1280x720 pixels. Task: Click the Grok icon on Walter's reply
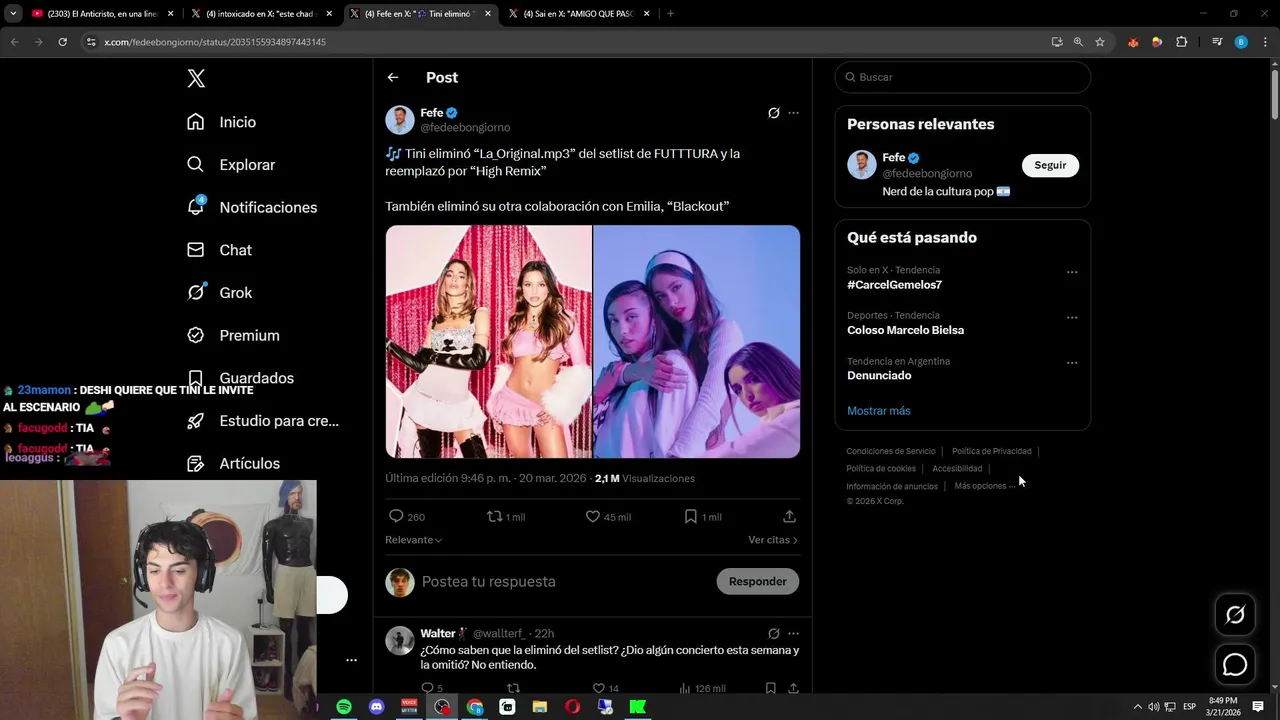click(x=773, y=634)
